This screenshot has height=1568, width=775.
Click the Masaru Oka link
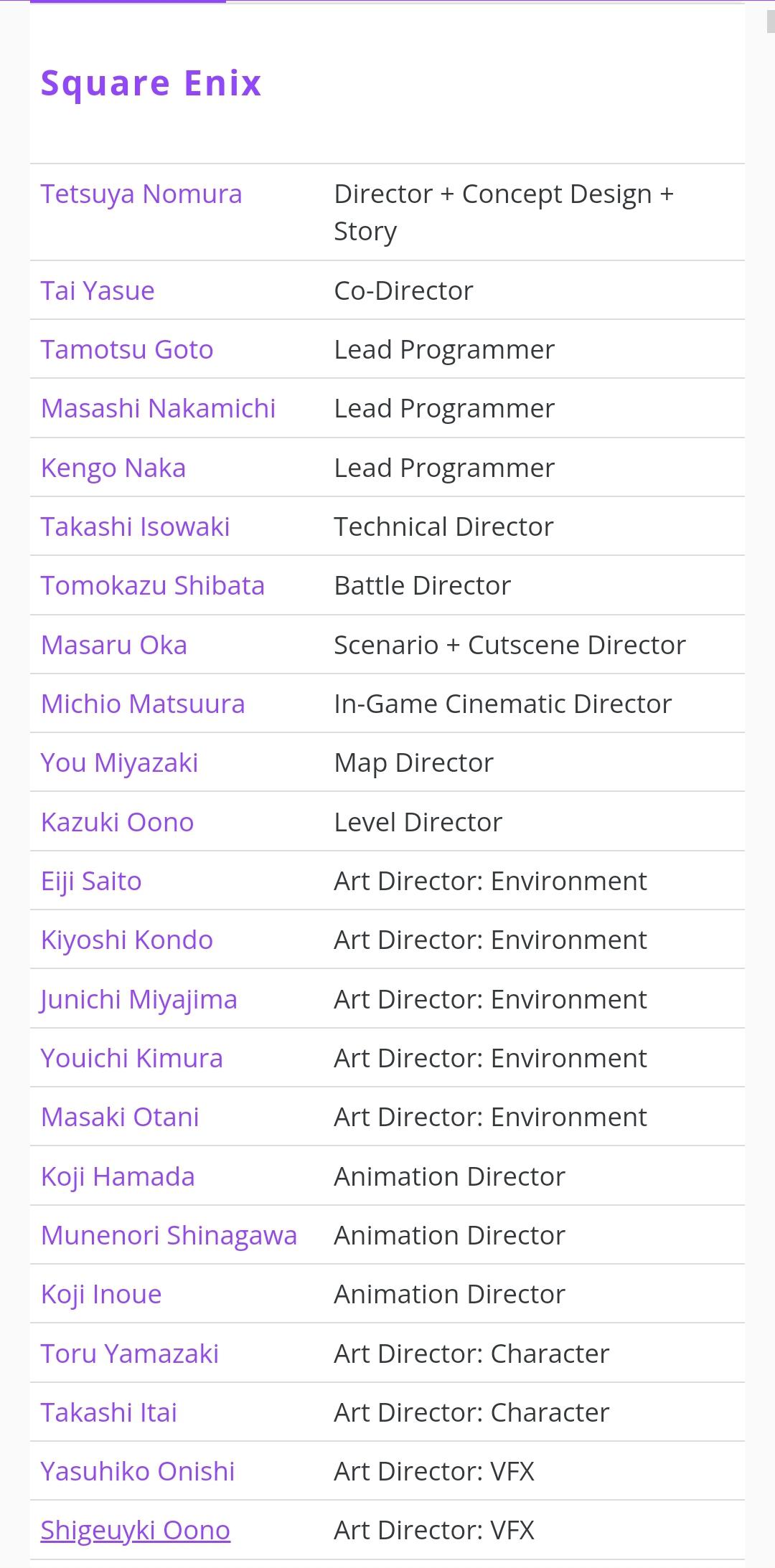click(114, 645)
